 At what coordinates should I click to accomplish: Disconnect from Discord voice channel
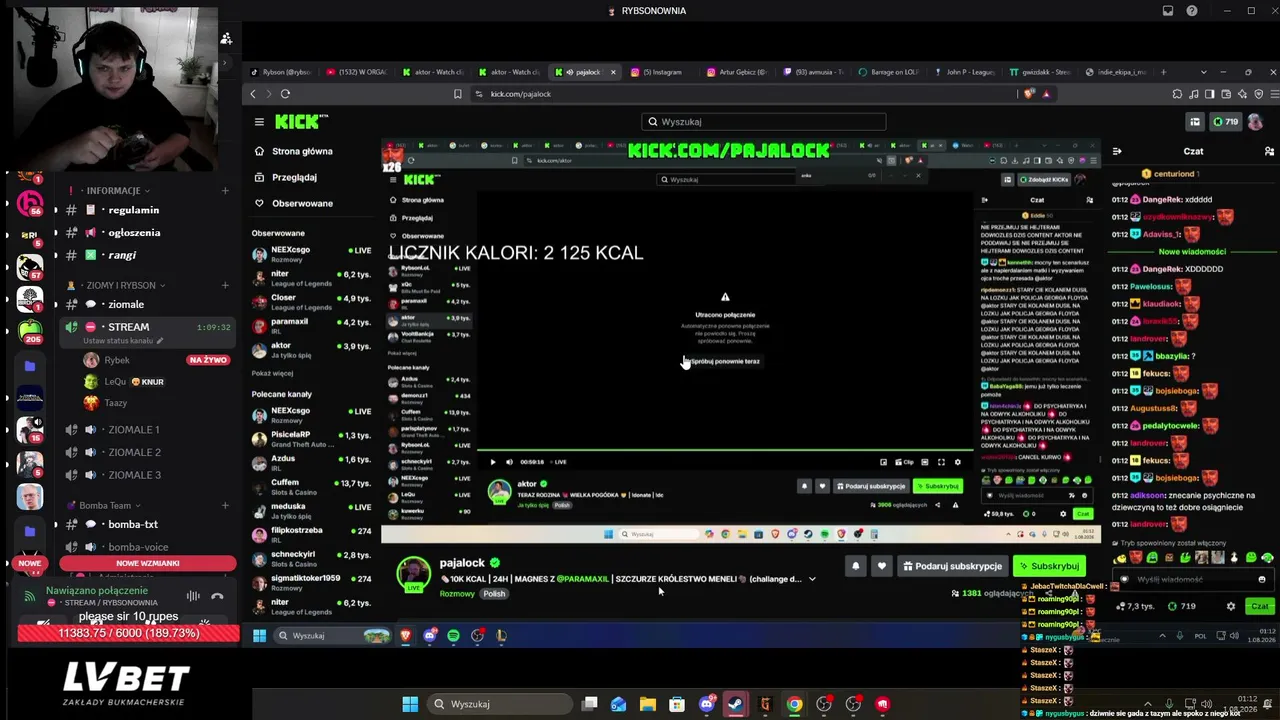click(x=217, y=596)
